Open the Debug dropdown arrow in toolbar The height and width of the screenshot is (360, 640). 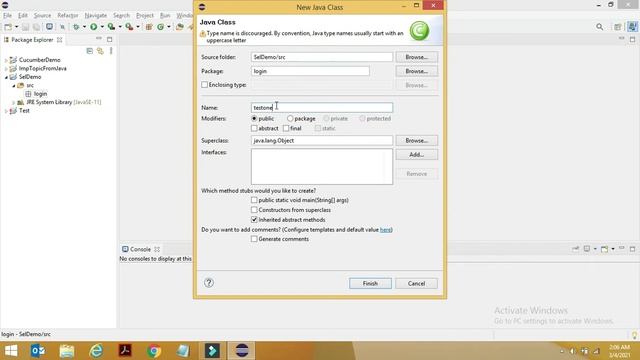tap(84, 27)
